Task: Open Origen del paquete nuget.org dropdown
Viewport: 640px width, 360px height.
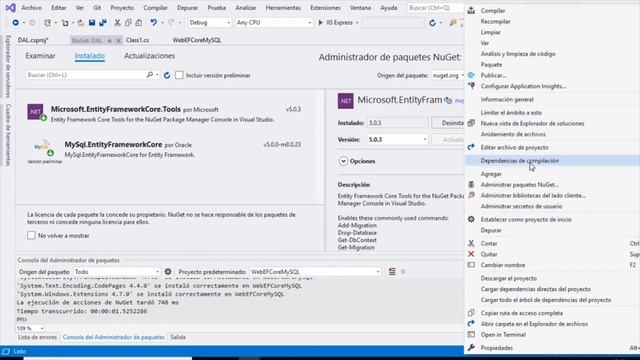Action: [x=448, y=76]
